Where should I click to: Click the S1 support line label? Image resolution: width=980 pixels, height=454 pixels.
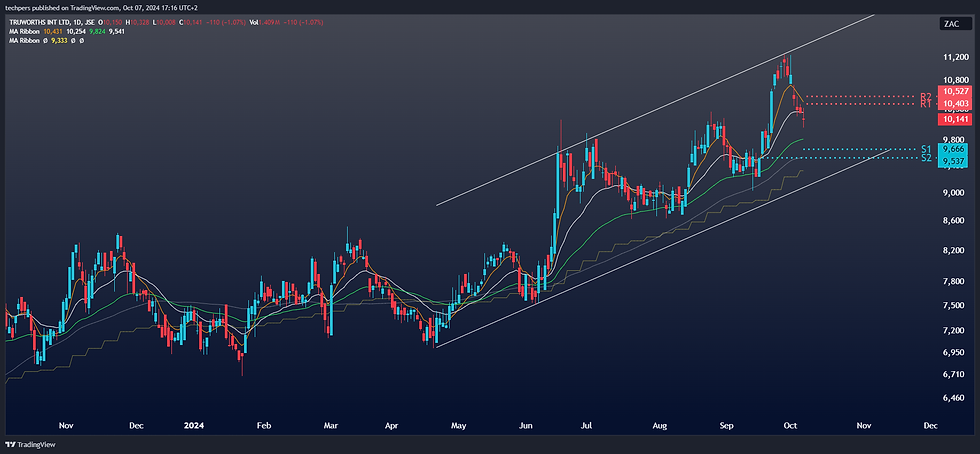(926, 149)
